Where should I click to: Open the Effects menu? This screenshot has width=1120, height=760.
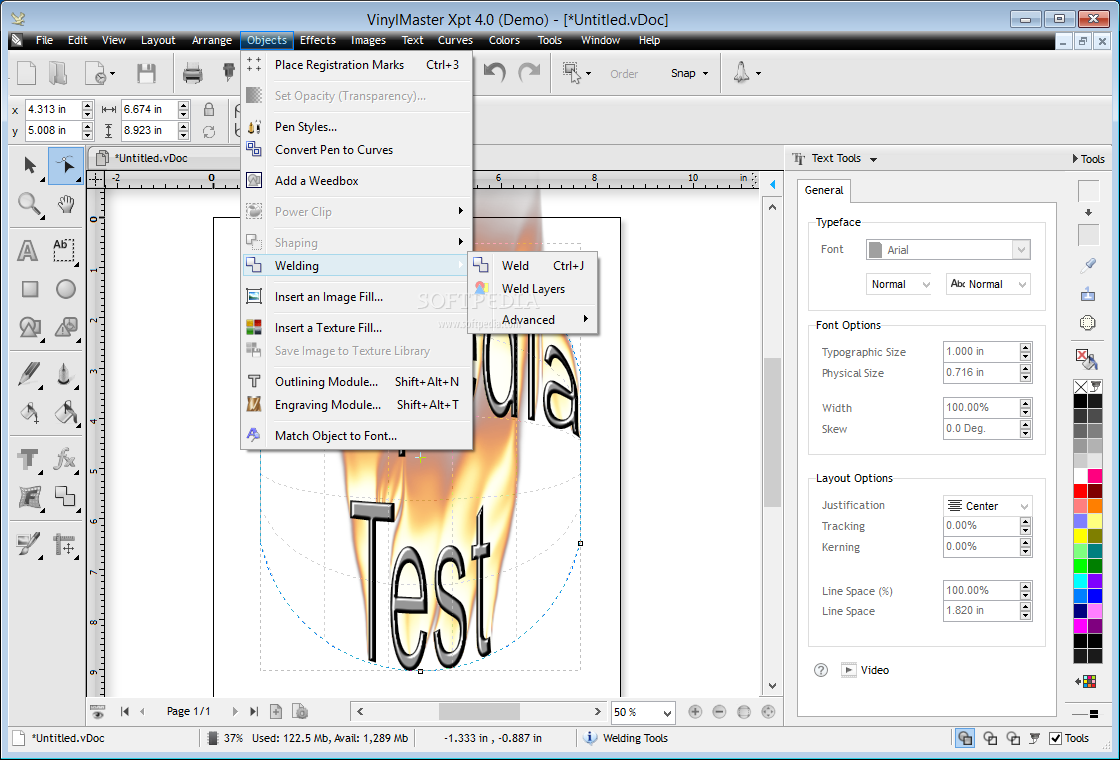318,40
